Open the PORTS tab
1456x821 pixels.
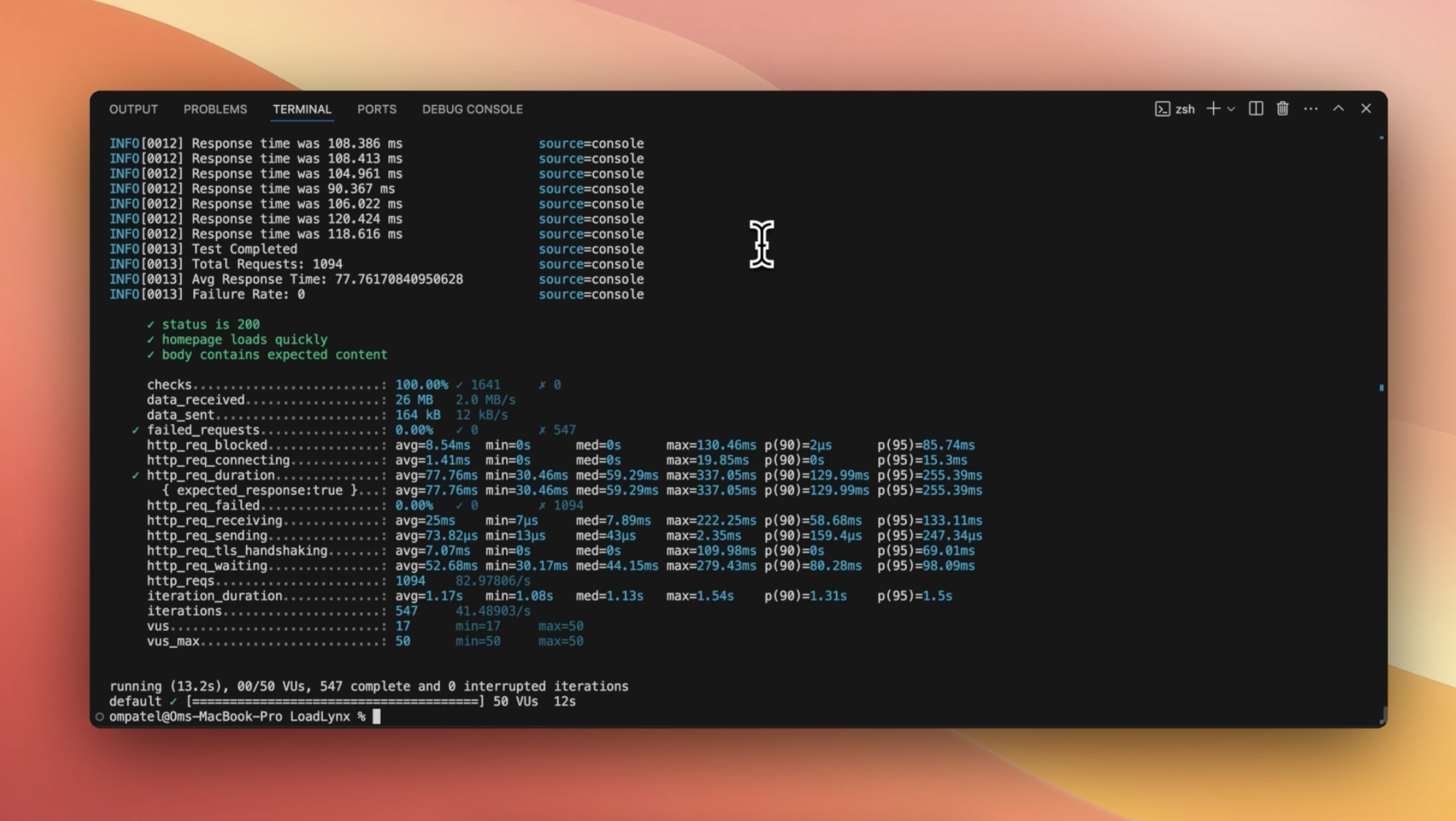[x=377, y=109]
